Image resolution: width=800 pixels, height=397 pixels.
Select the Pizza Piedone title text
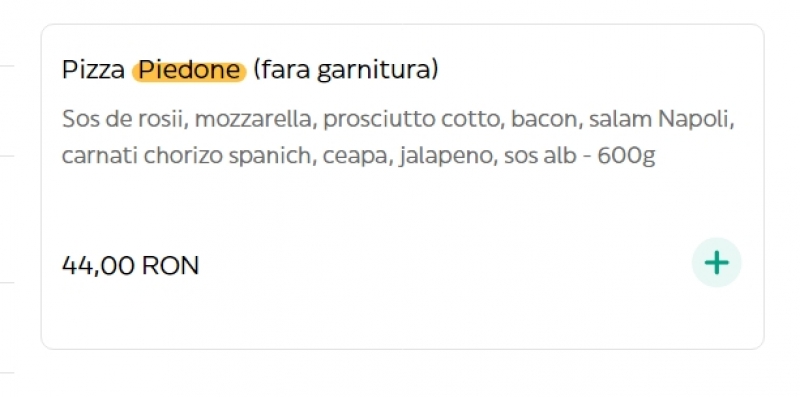(250, 71)
